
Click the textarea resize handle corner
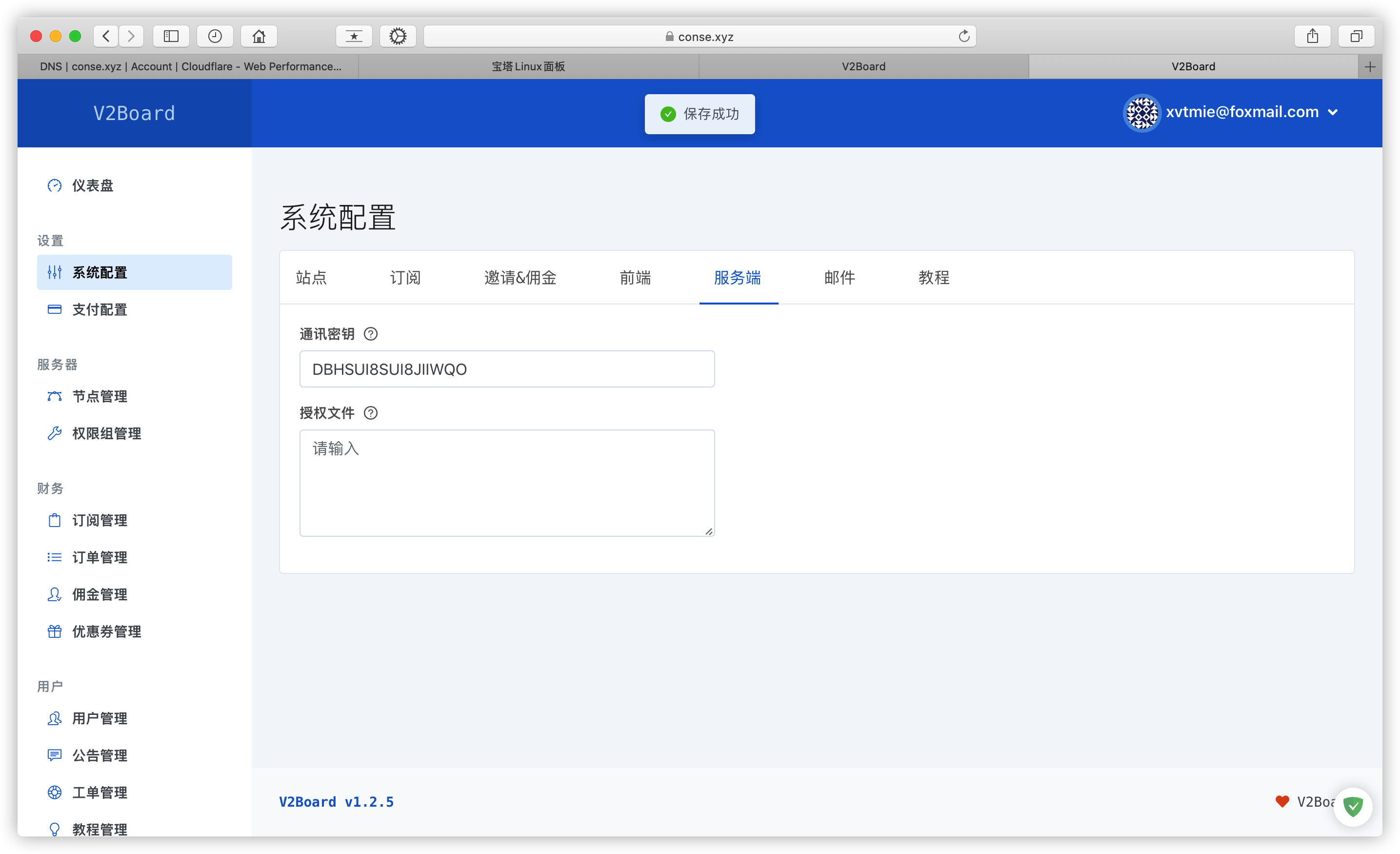[x=708, y=530]
